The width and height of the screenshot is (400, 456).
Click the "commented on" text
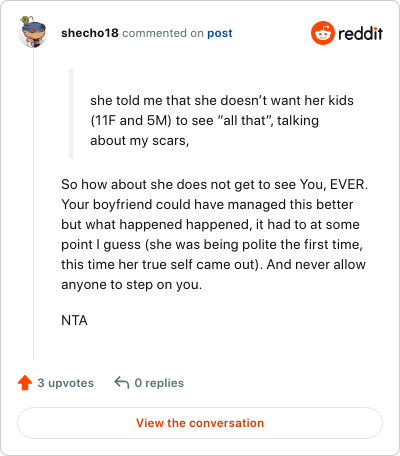pyautogui.click(x=163, y=33)
